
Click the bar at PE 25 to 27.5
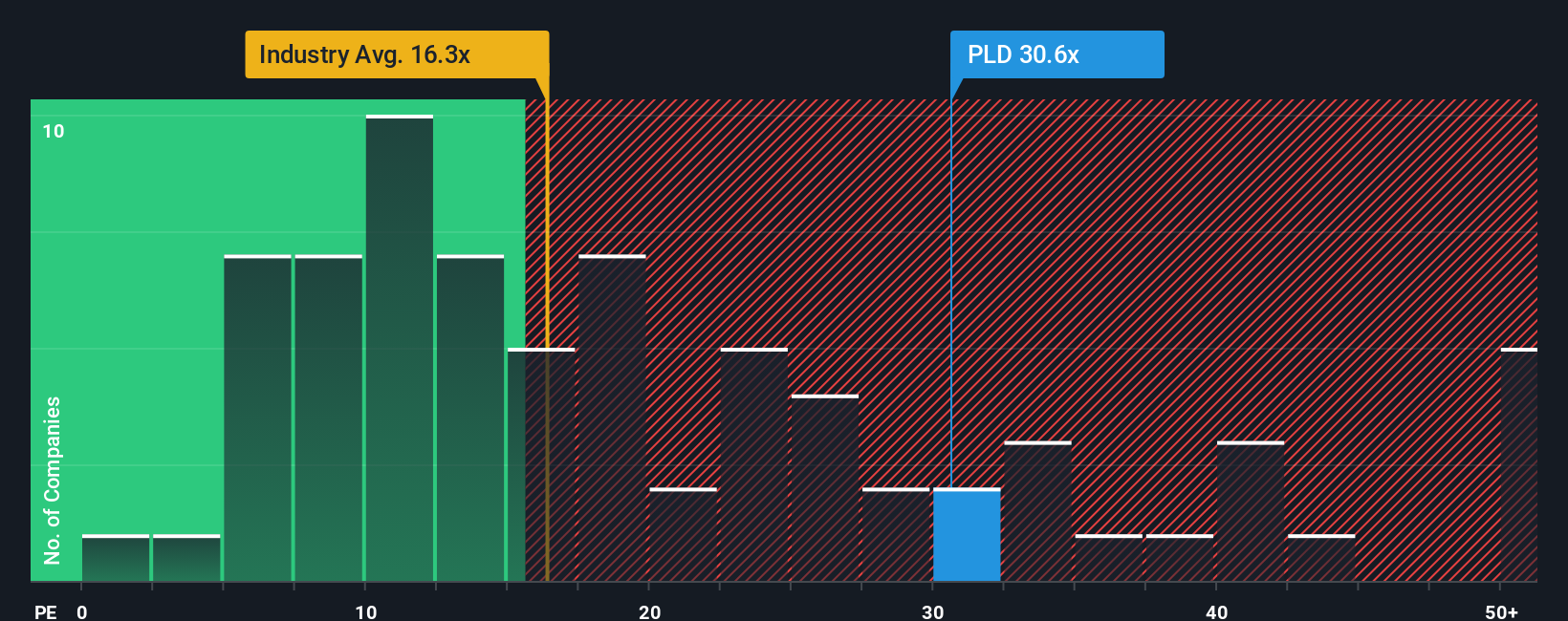click(825, 487)
